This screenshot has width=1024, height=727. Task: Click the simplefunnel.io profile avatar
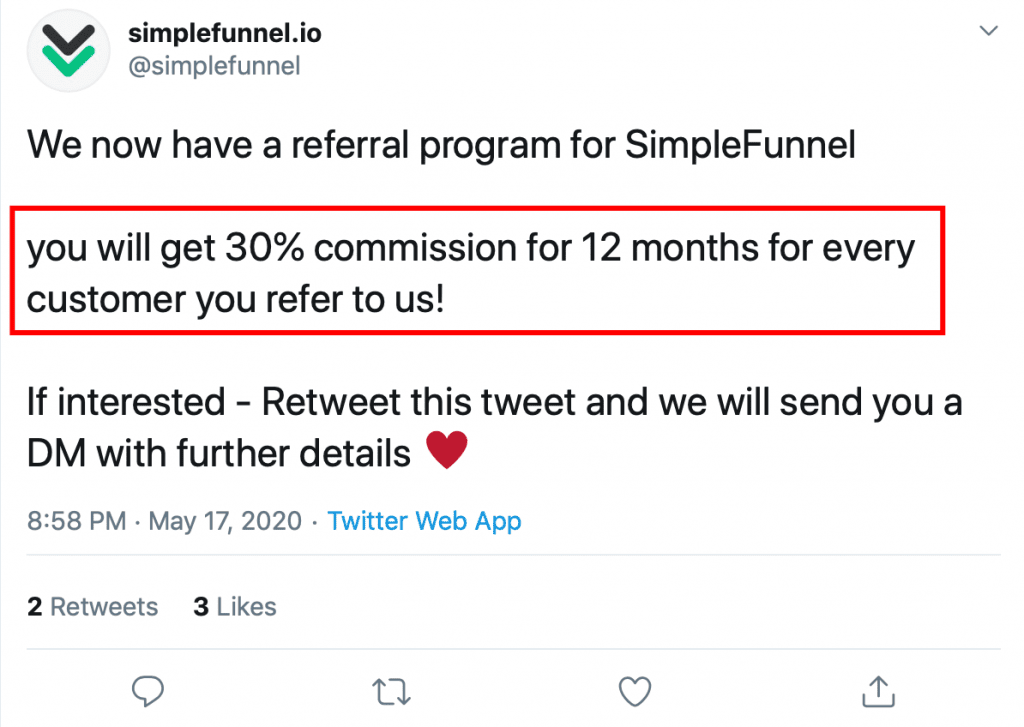68,49
